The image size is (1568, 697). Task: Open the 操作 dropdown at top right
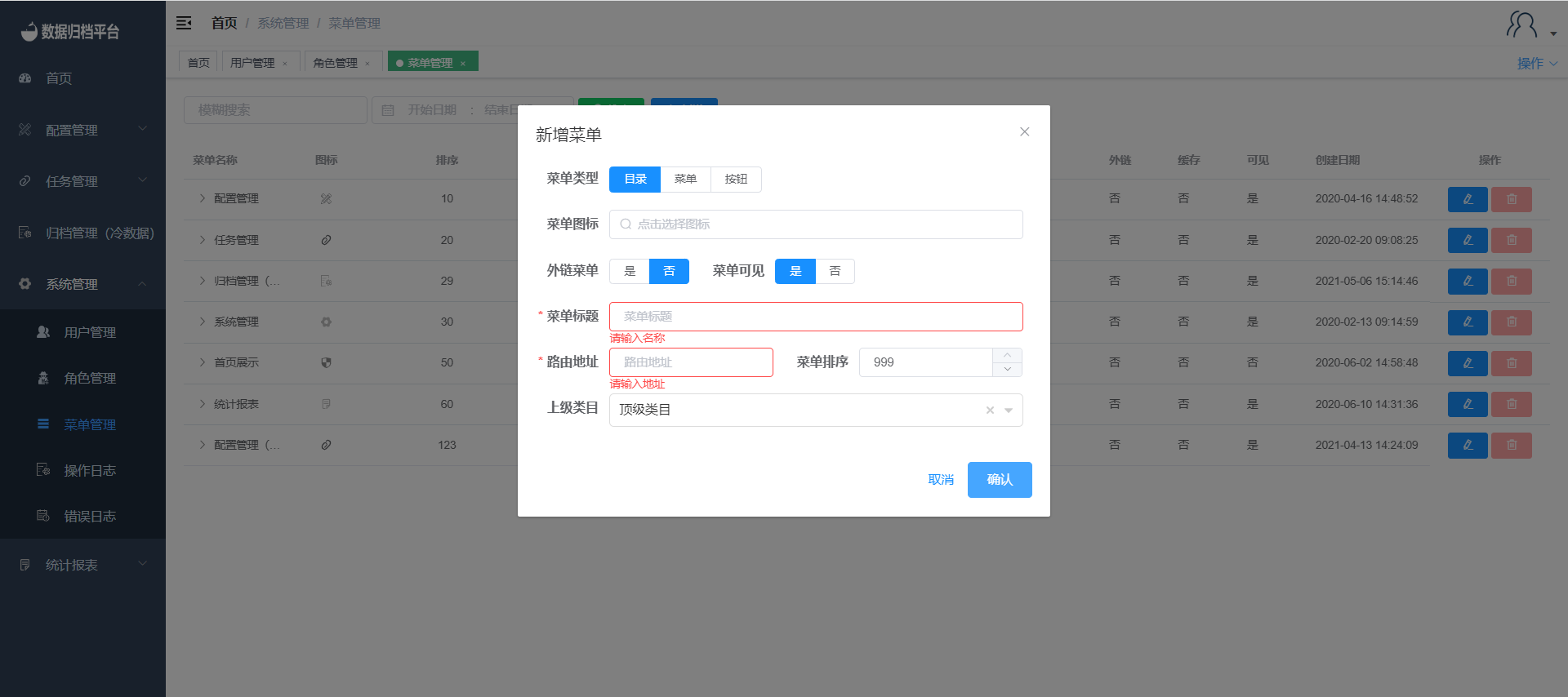pos(1537,64)
